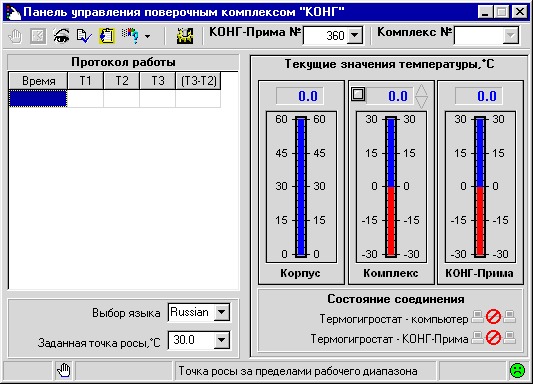Click the Корпус temperature value 0.0
The image size is (533, 384).
300,96
